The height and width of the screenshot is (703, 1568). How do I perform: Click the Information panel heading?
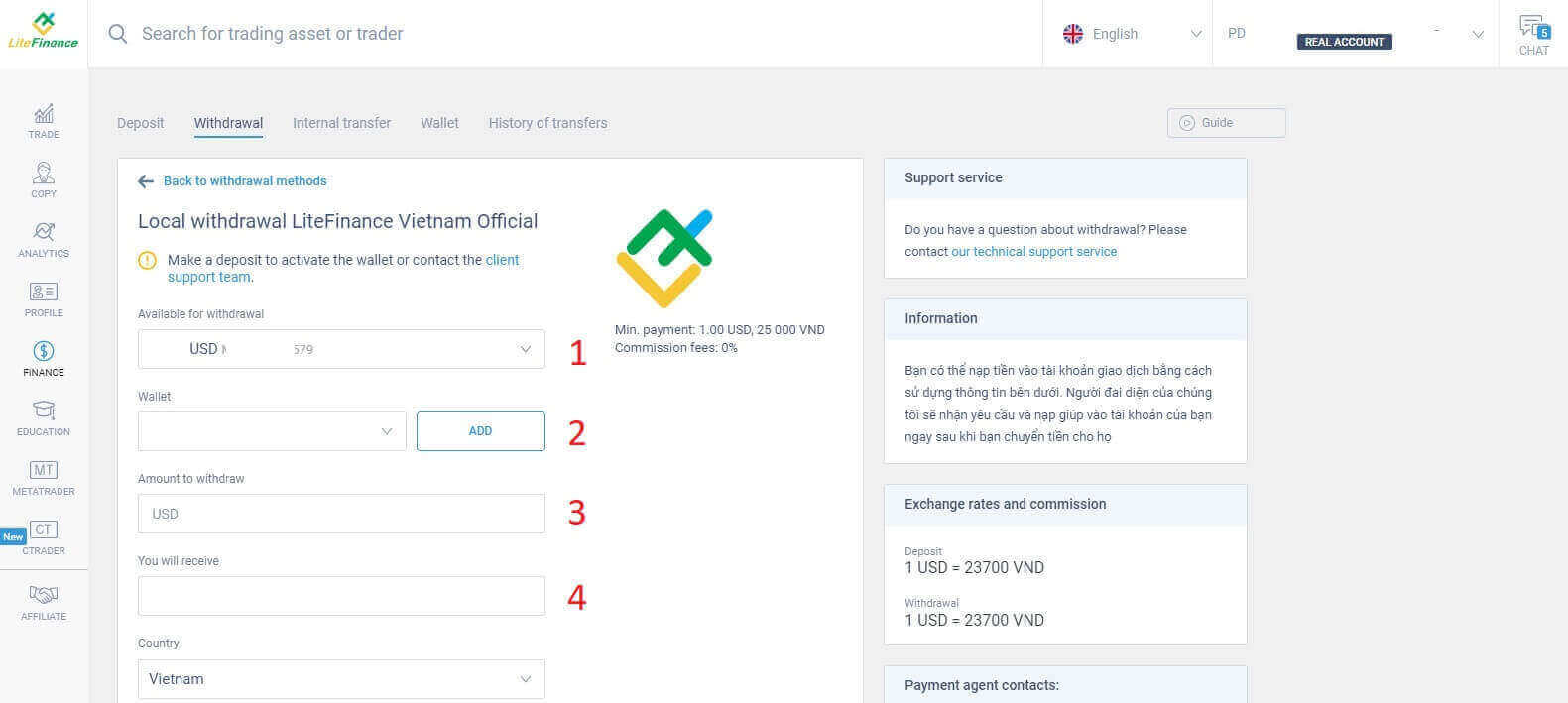tap(940, 319)
